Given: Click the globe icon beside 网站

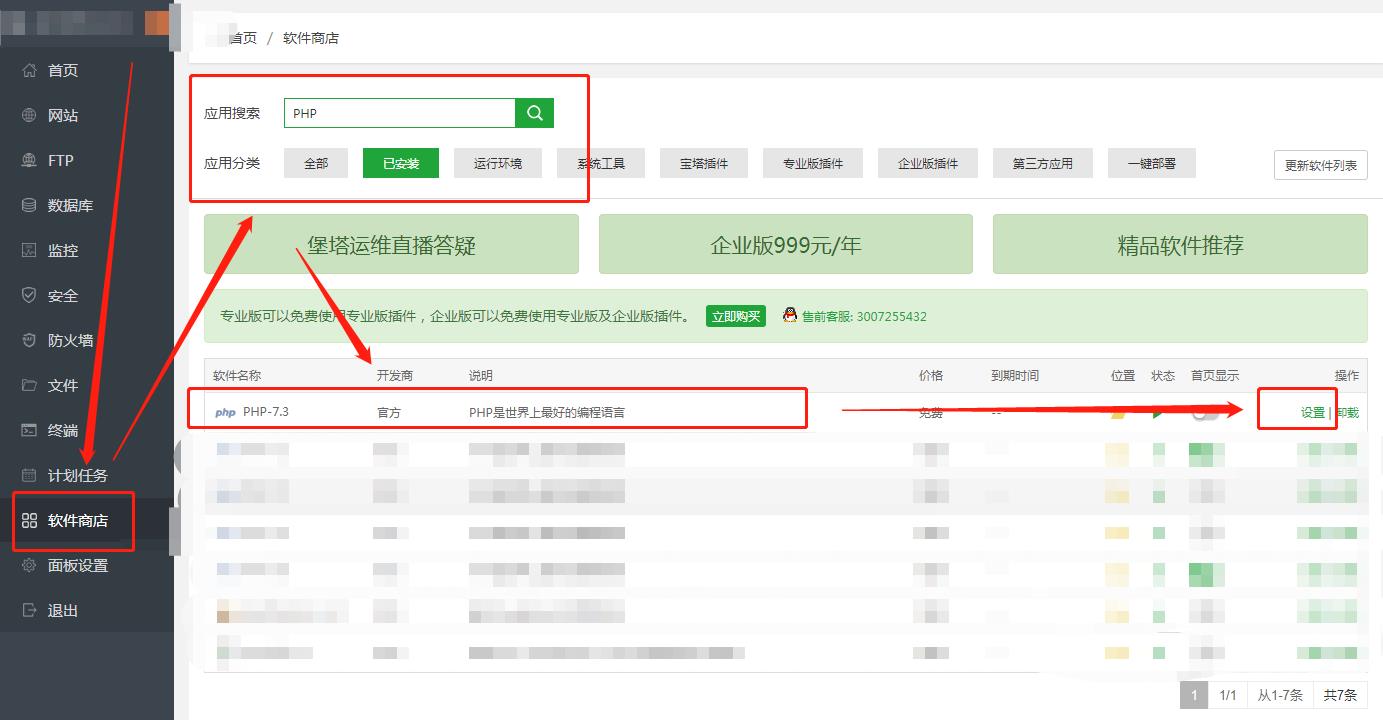Looking at the screenshot, I should coord(29,115).
